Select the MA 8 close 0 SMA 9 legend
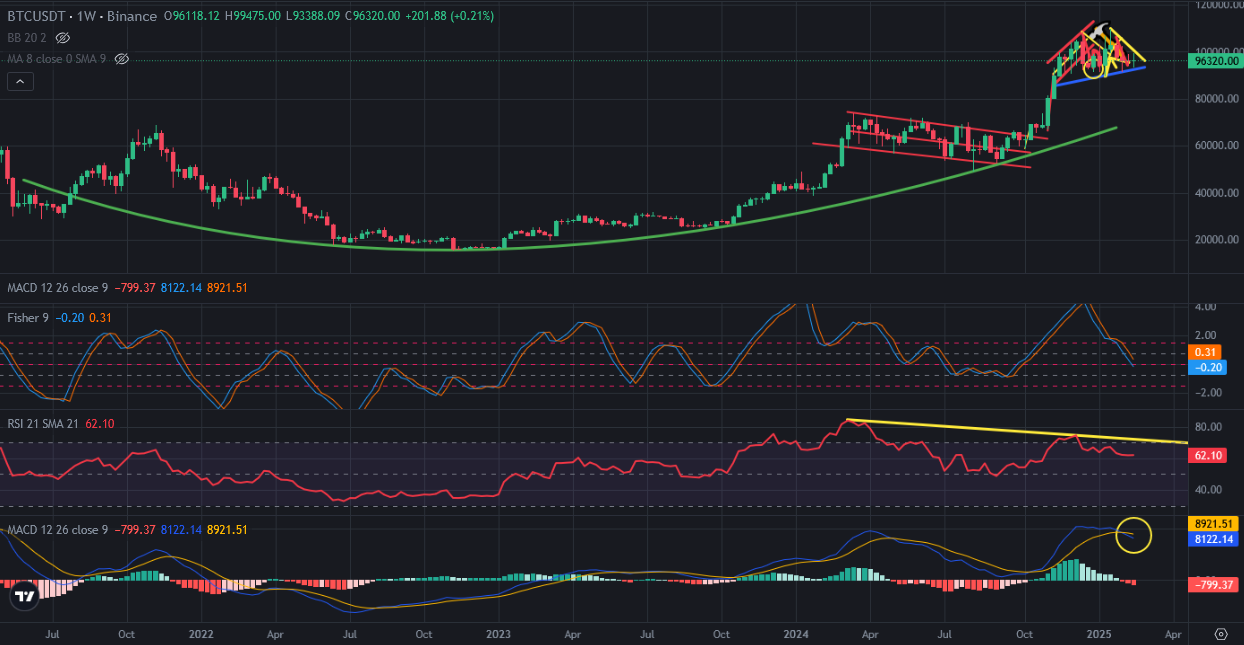This screenshot has height=645, width=1244. [58, 59]
